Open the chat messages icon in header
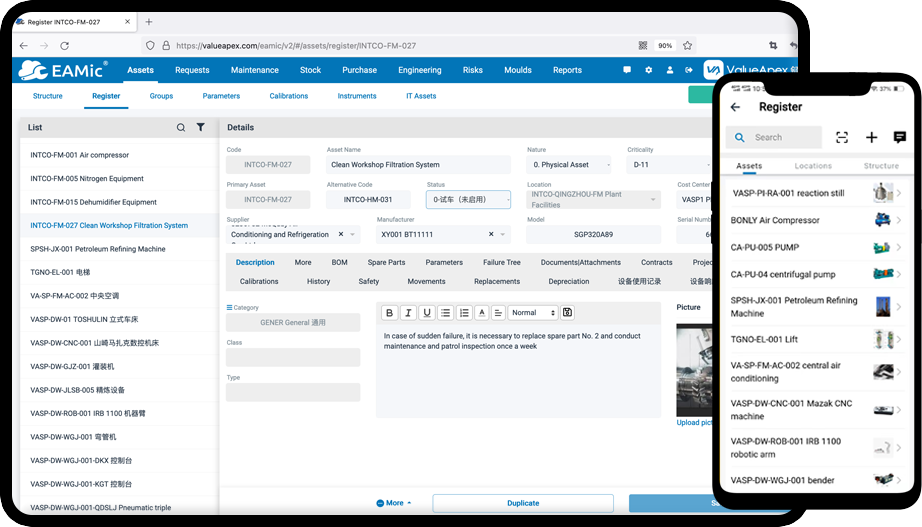The image size is (922, 527). (x=627, y=70)
